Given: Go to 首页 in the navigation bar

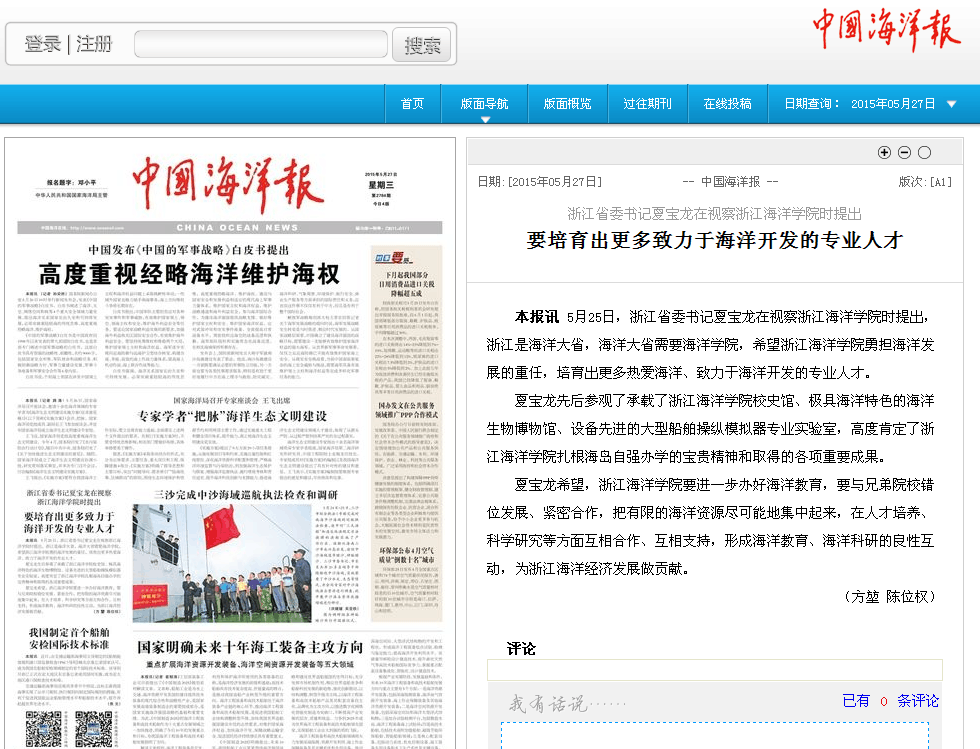Looking at the screenshot, I should [412, 104].
